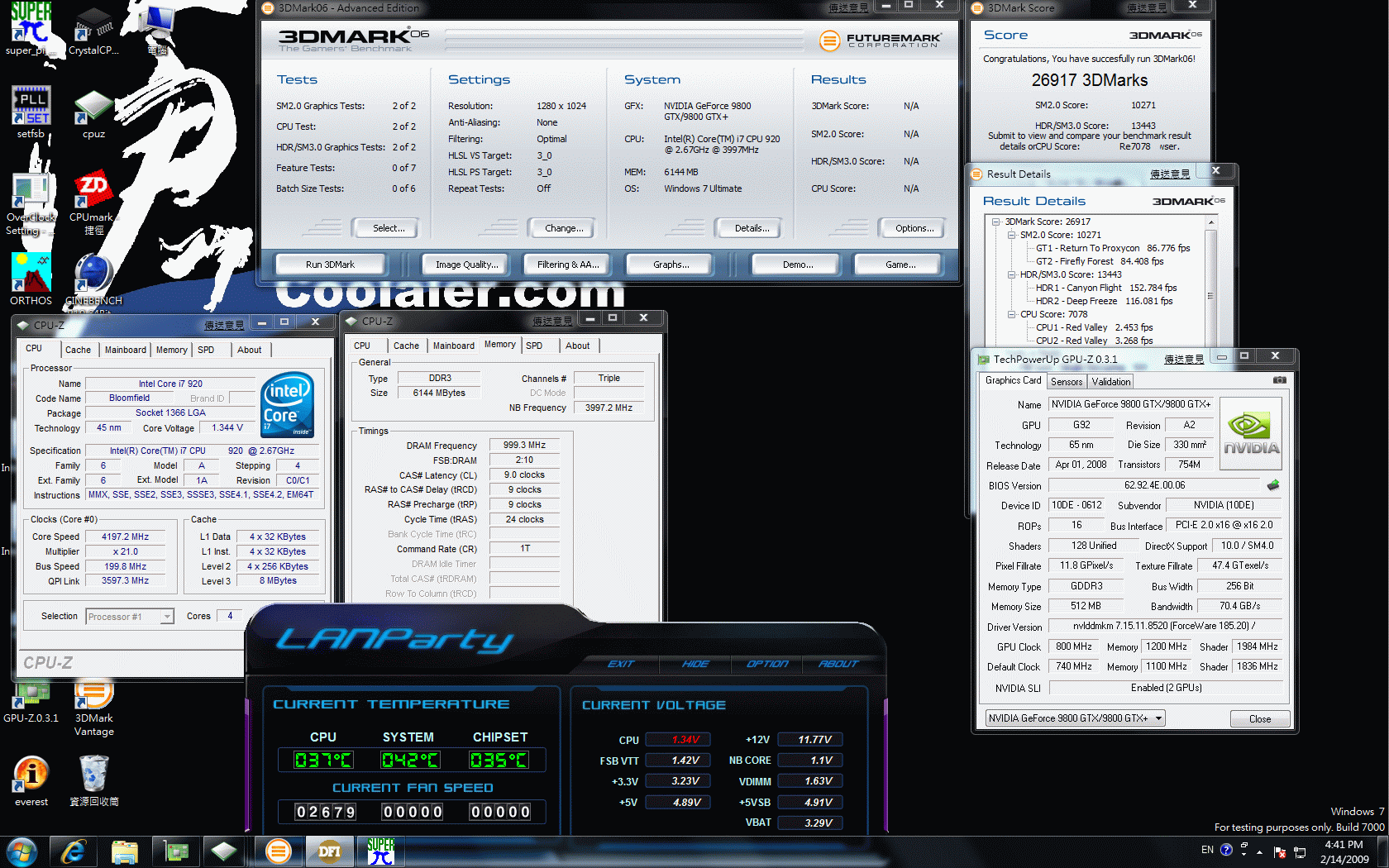Switch to CPU-Z taskbar button
Viewport: 1389px width, 868px height.
(224, 851)
